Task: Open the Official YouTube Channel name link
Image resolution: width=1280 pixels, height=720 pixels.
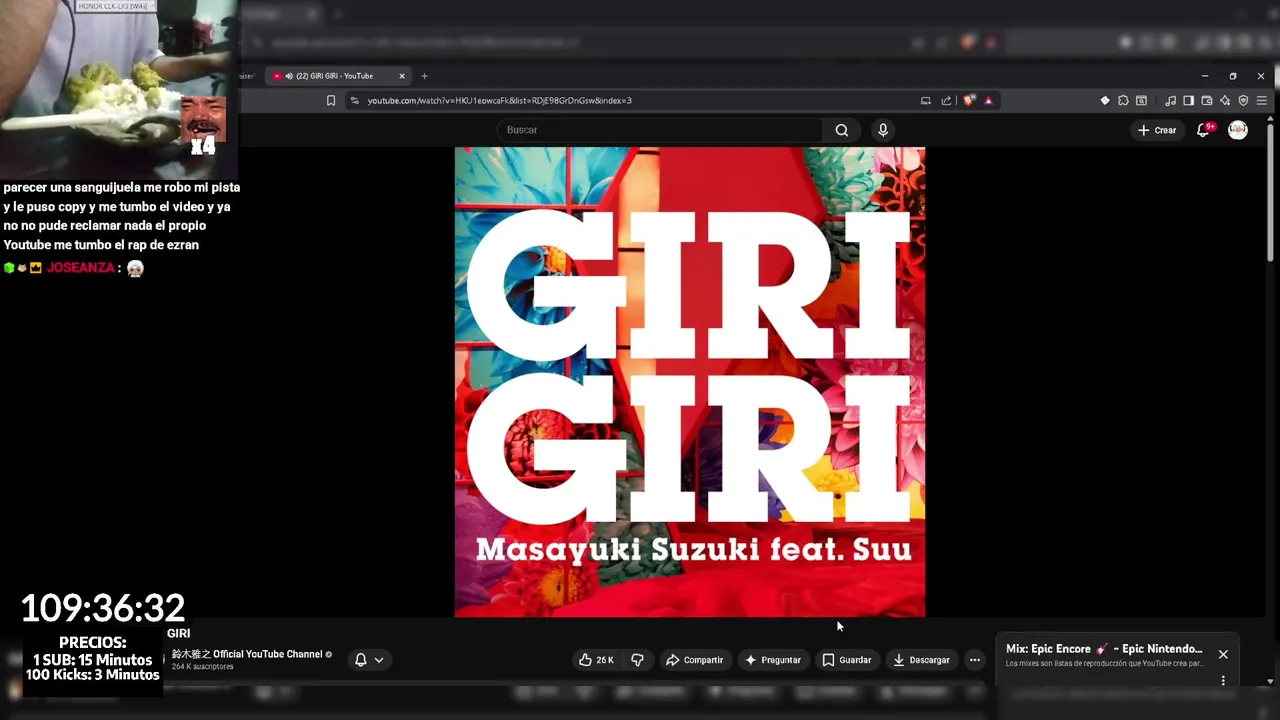Action: pyautogui.click(x=247, y=654)
